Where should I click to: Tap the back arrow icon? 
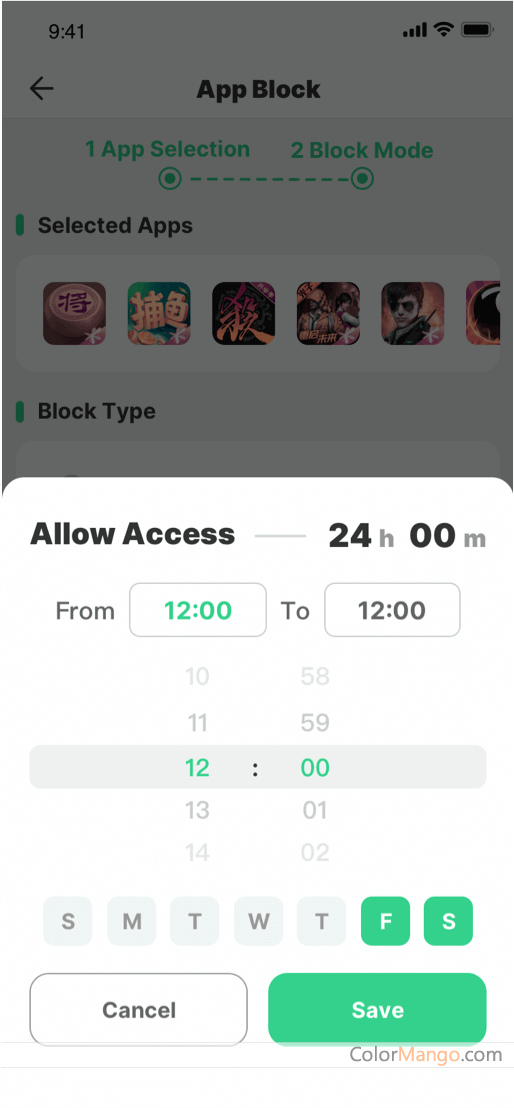[x=42, y=88]
